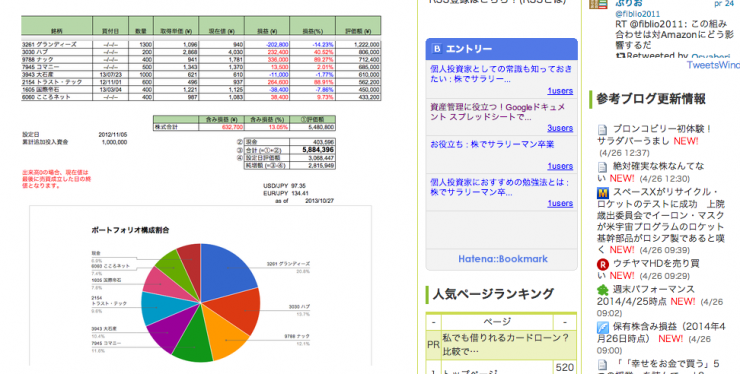Click 1users under 個人投資家としての常識 entry
The image size is (740, 374).
pos(560,91)
